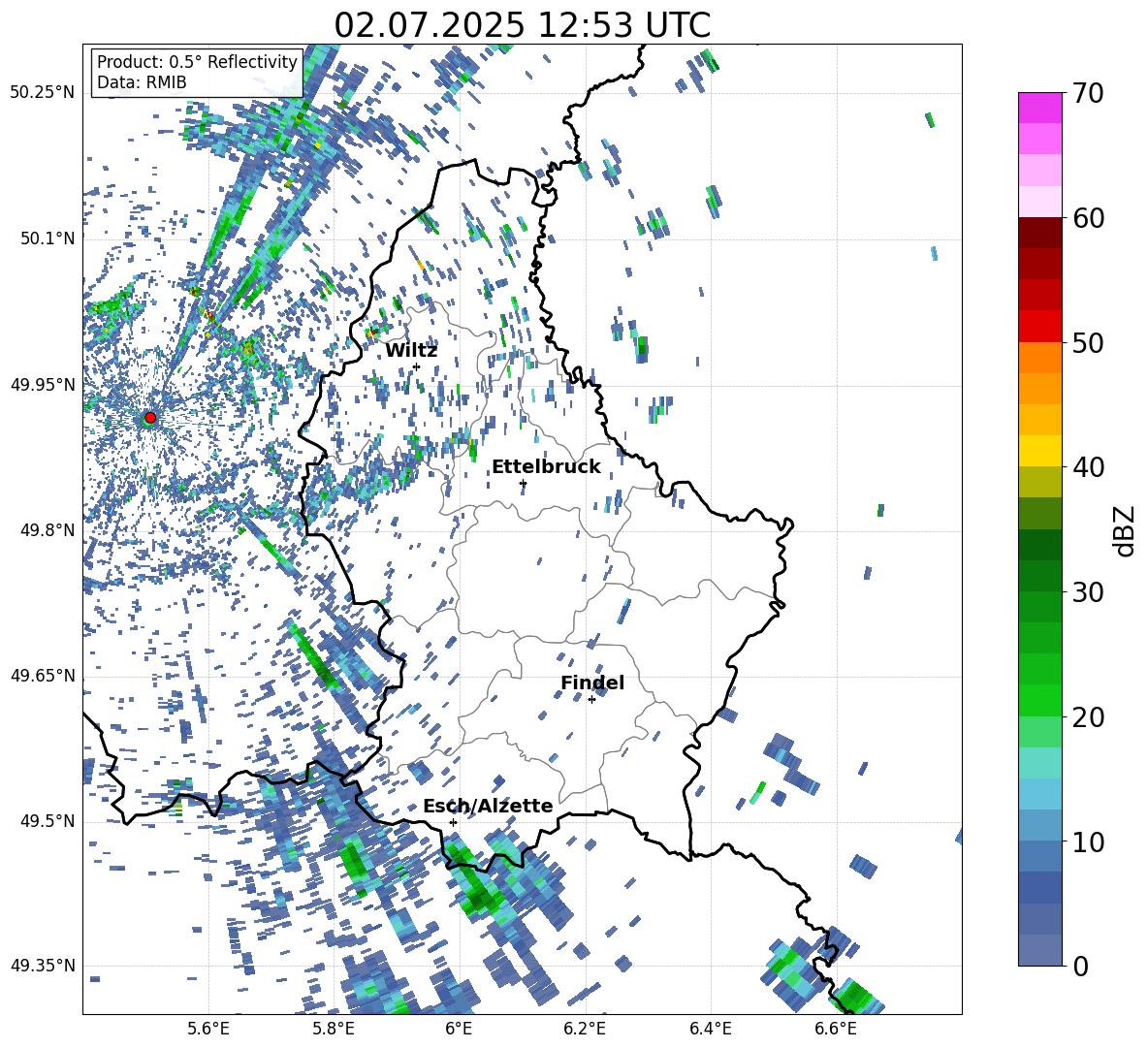1148x1048 pixels.
Task: Click the red radar location marker
Action: coord(150,418)
